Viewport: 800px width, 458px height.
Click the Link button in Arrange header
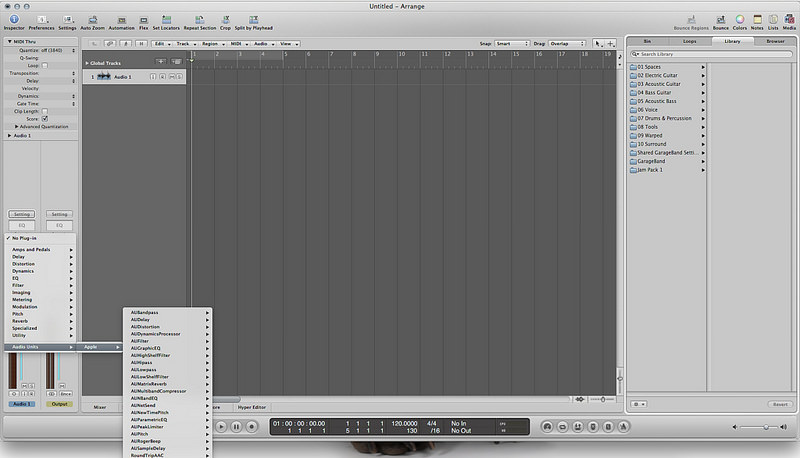pyautogui.click(x=110, y=44)
